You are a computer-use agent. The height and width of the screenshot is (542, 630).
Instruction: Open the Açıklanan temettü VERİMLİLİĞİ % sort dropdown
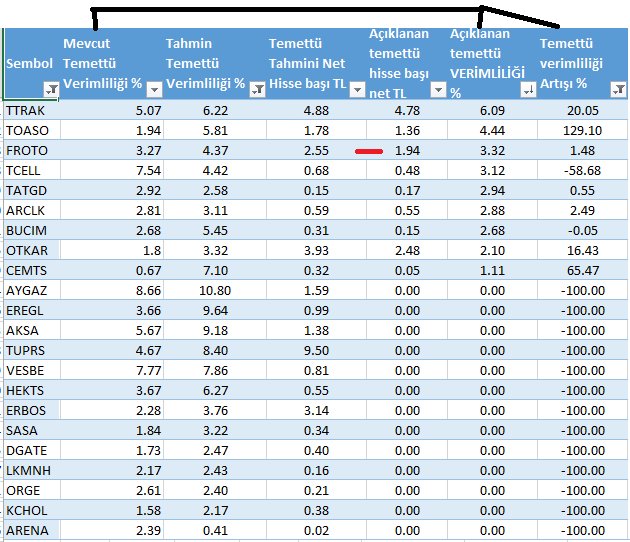(528, 90)
